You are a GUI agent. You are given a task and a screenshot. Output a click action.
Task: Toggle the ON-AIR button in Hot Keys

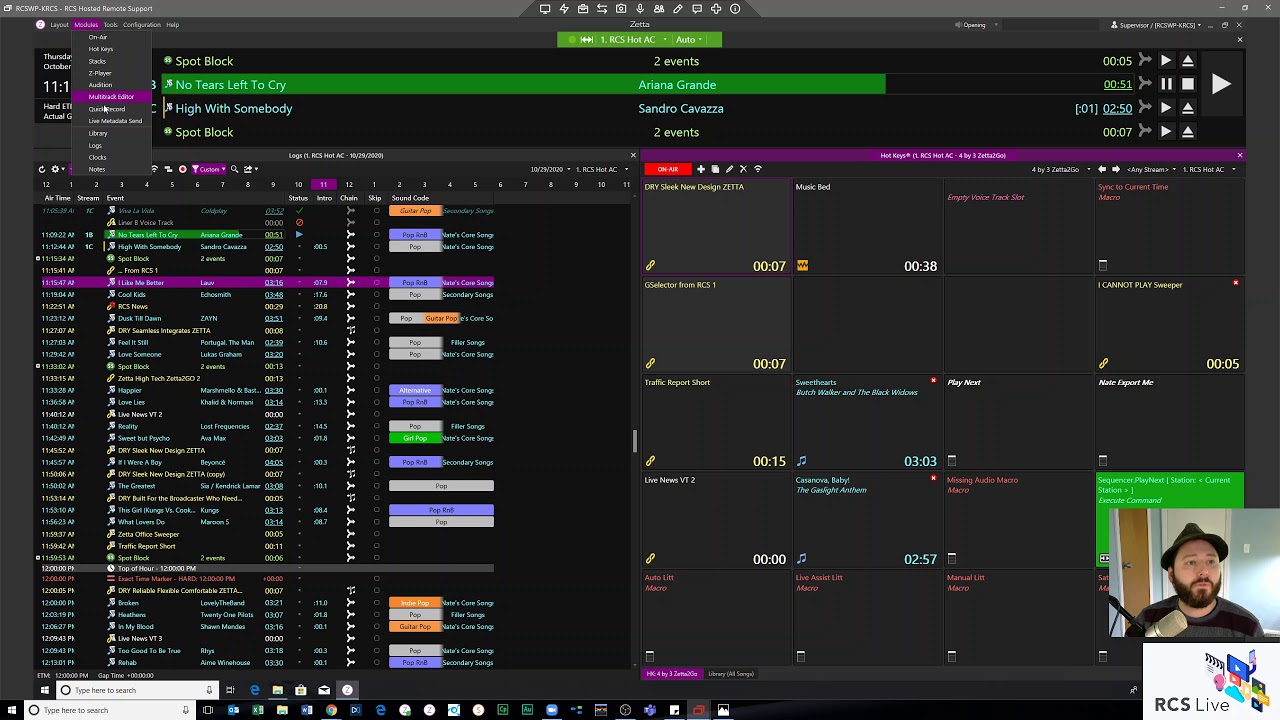(667, 169)
